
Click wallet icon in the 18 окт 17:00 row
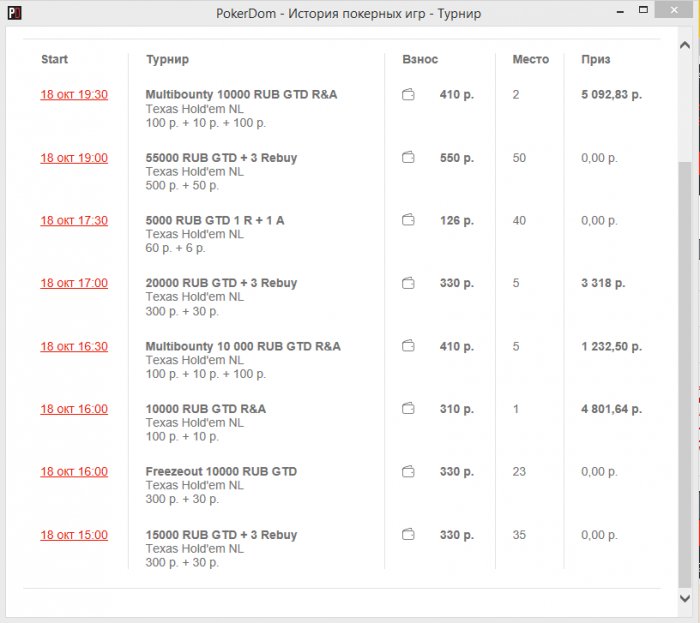tap(408, 283)
